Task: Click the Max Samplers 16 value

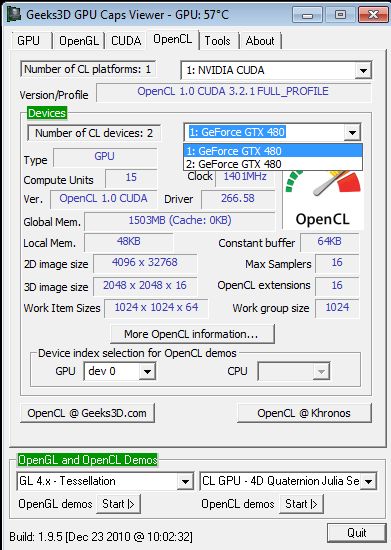Action: pyautogui.click(x=337, y=263)
